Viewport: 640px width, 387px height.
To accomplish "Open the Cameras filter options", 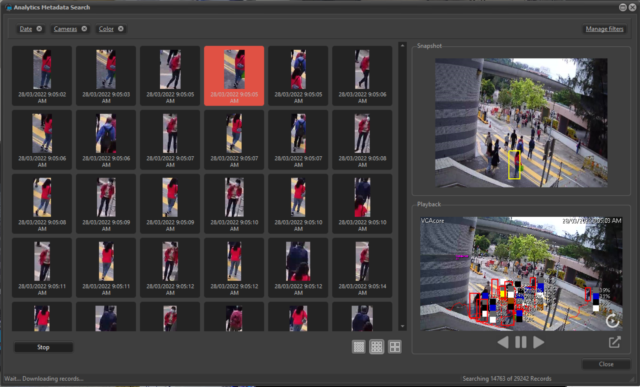I will click(x=65, y=29).
